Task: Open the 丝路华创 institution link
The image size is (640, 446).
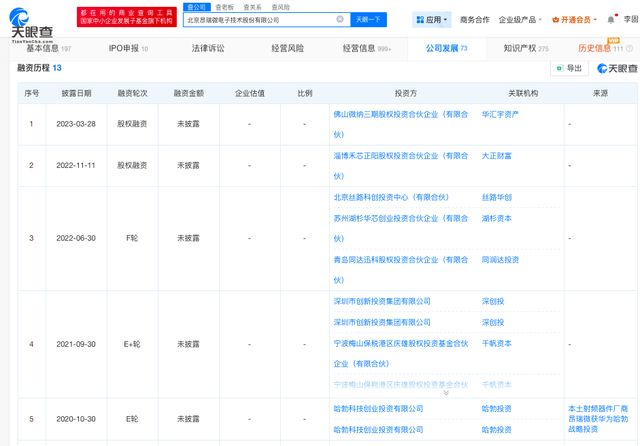Action: (x=497, y=197)
